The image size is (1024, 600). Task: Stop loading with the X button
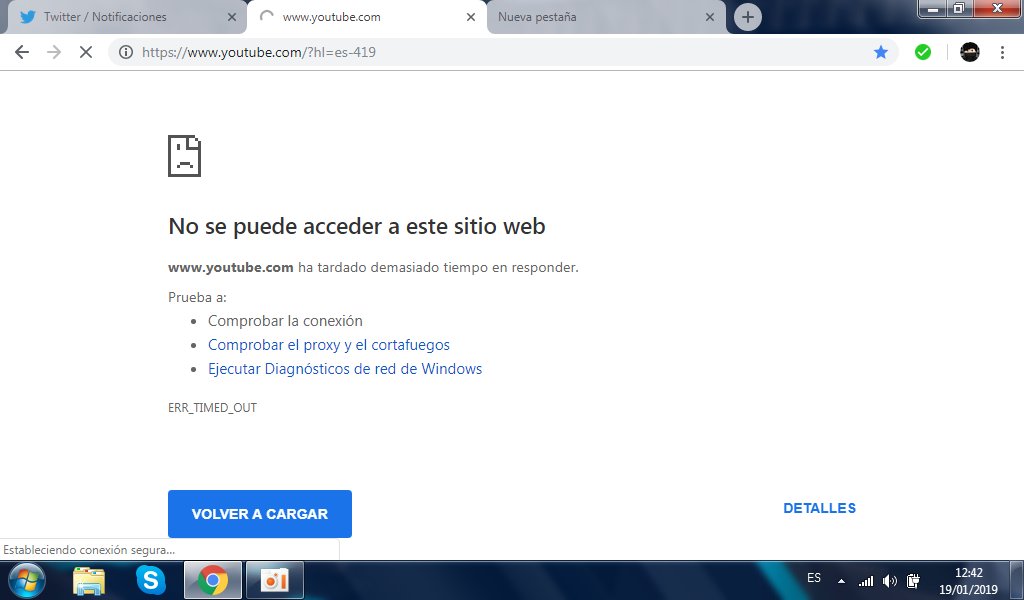[86, 52]
